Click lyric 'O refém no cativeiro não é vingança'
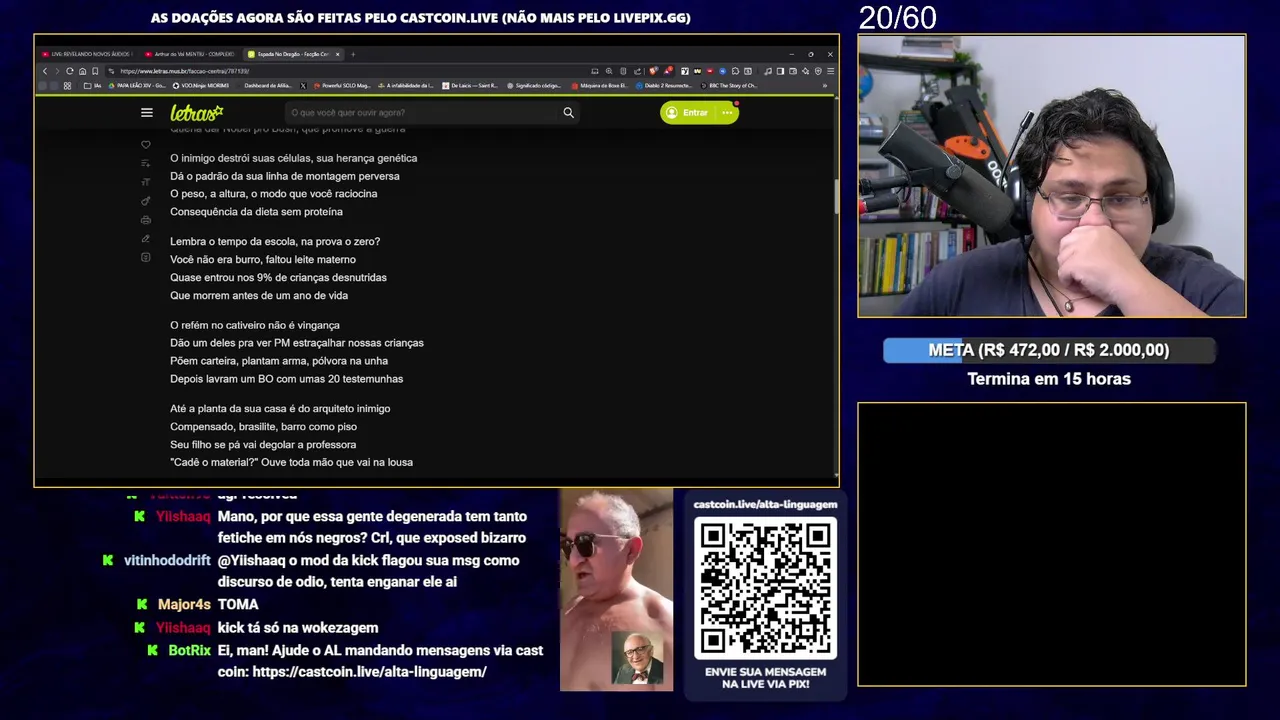This screenshot has height=720, width=1280. pos(255,325)
